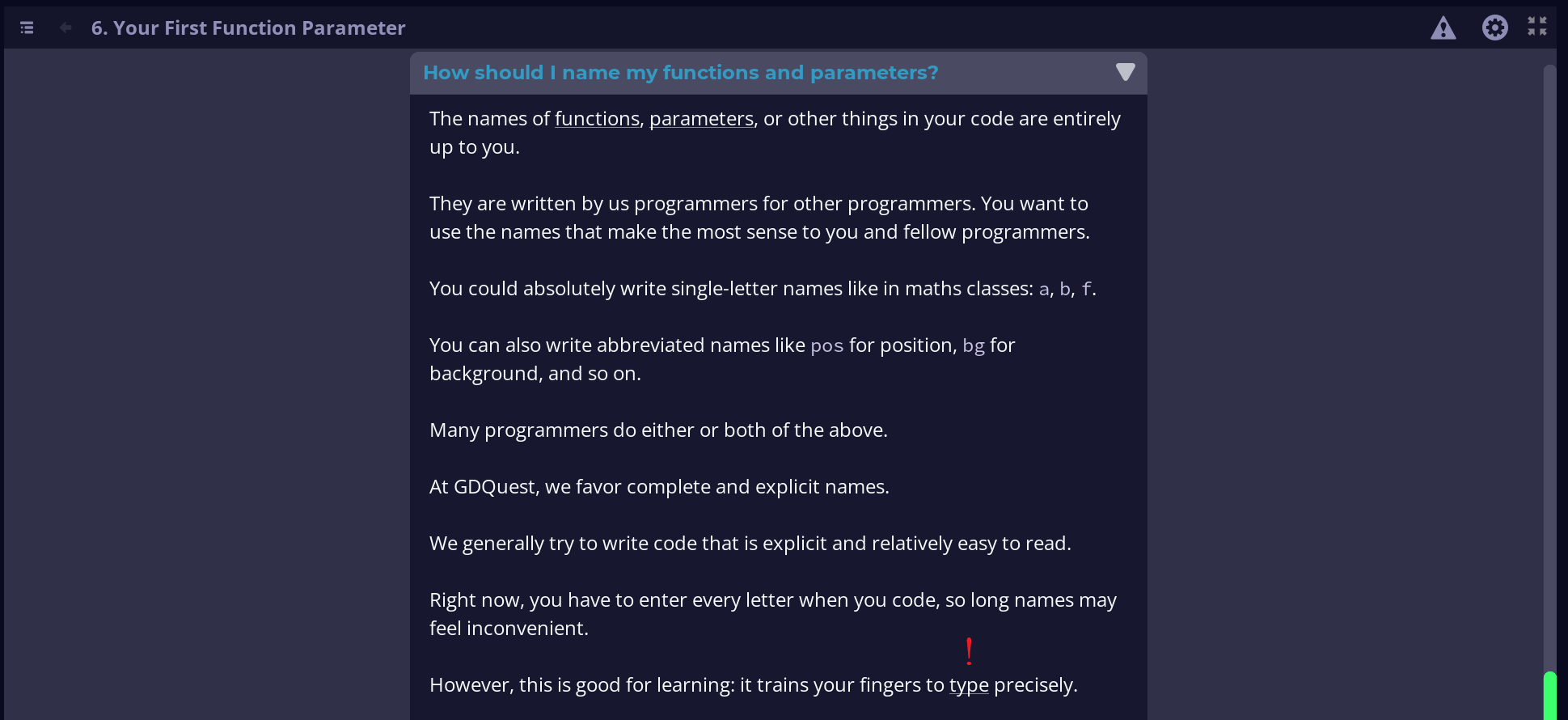The height and width of the screenshot is (720, 1568).
Task: Click the lesson title 'Your First Function Parameter'
Action: pyautogui.click(x=248, y=28)
